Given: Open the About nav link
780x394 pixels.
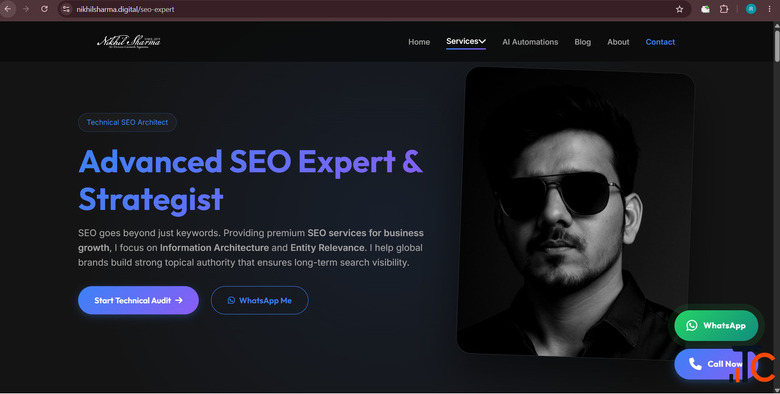Looking at the screenshot, I should (618, 42).
